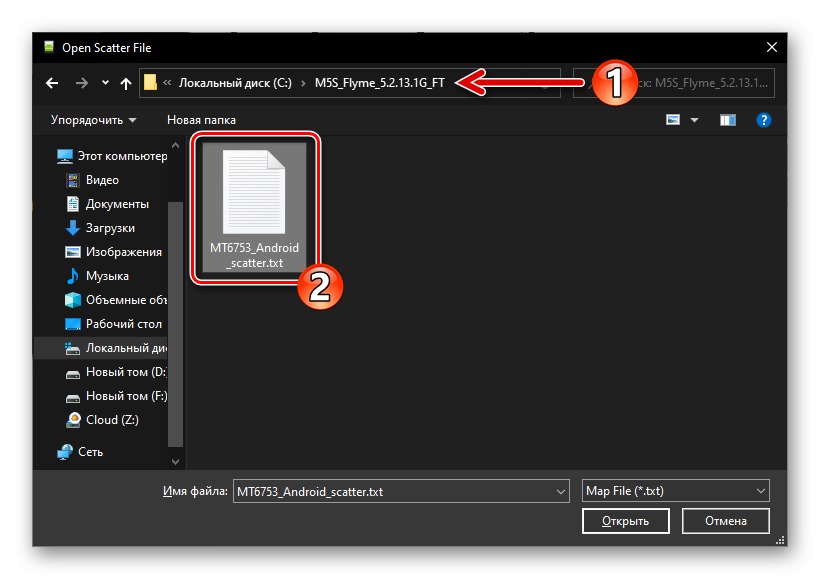The height and width of the screenshot is (579, 820).
Task: Click the sidebar scrollbar down arrow
Action: coord(175,461)
